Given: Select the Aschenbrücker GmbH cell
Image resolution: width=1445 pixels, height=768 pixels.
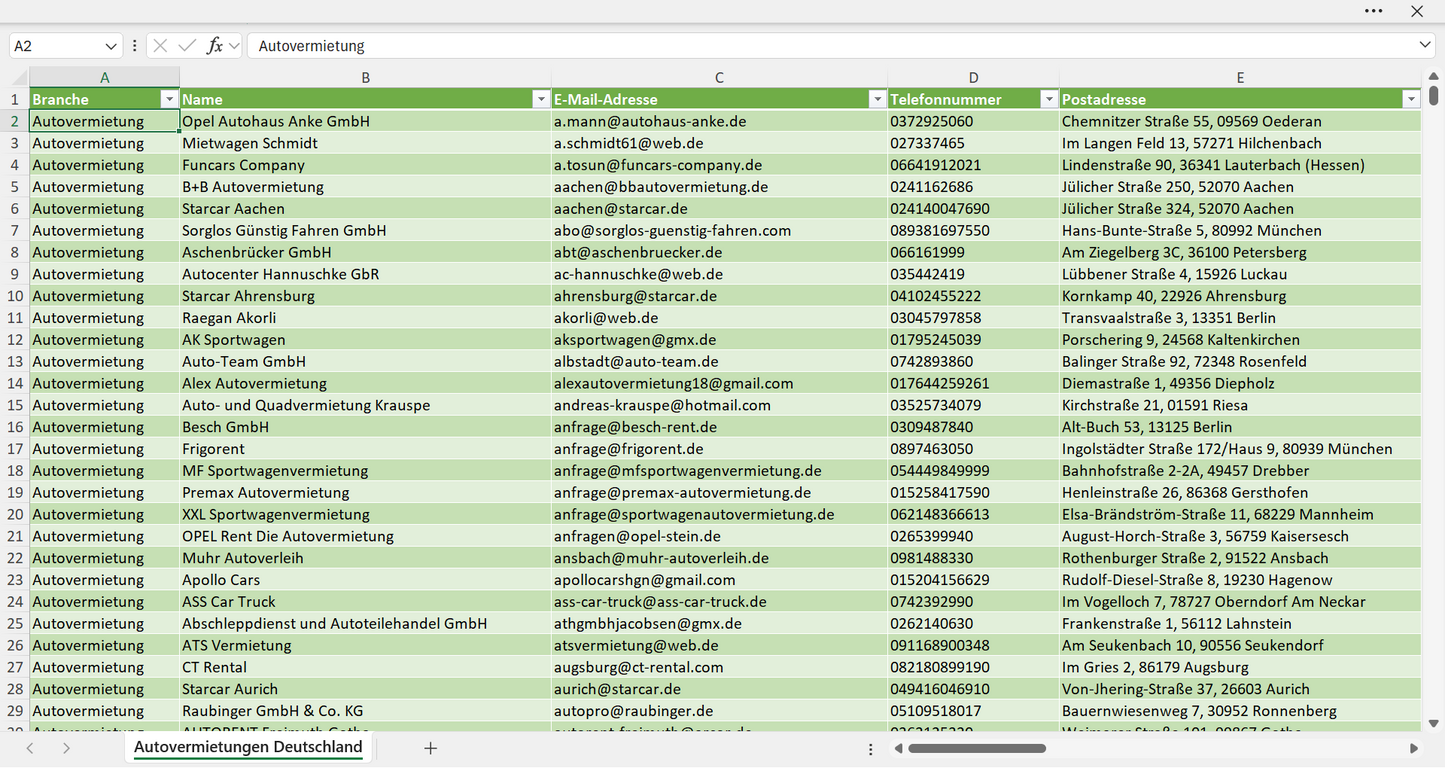Looking at the screenshot, I should (366, 252).
